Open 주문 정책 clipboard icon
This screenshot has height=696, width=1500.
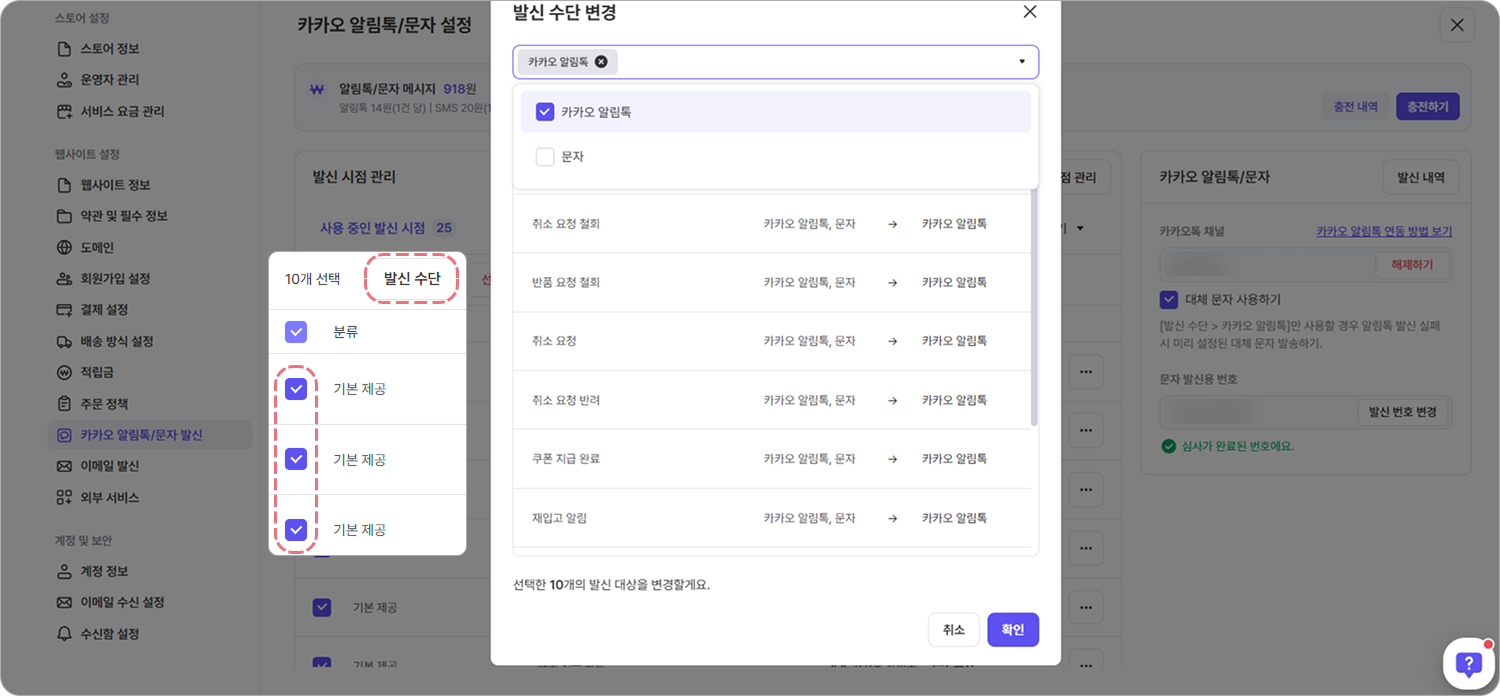coord(64,404)
